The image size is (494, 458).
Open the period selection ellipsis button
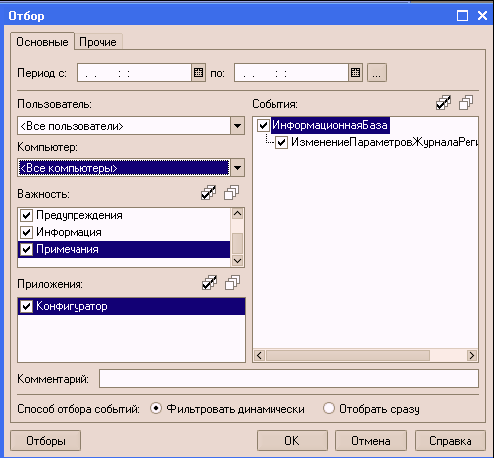(377, 73)
